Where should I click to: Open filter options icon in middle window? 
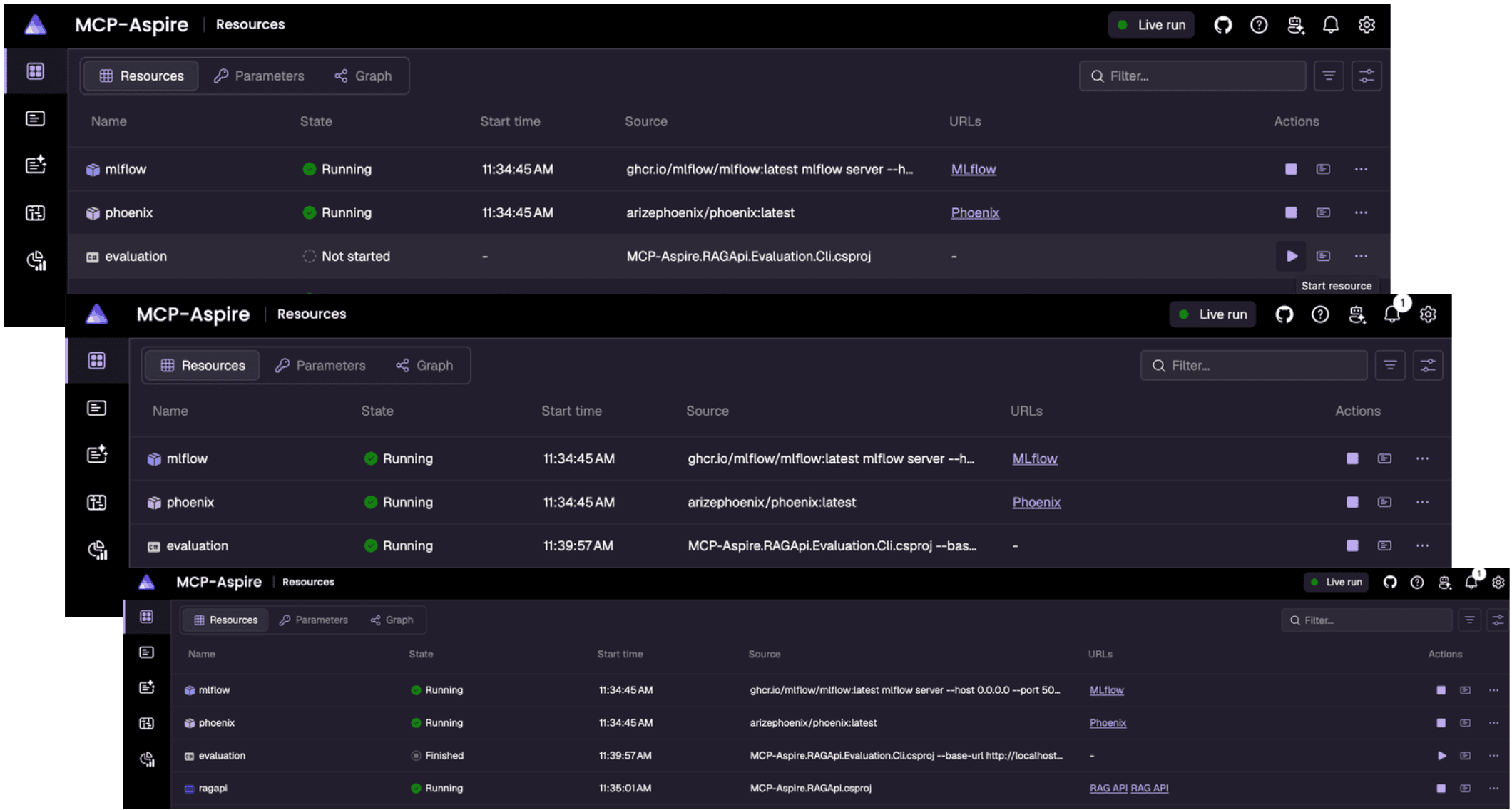tap(1390, 366)
